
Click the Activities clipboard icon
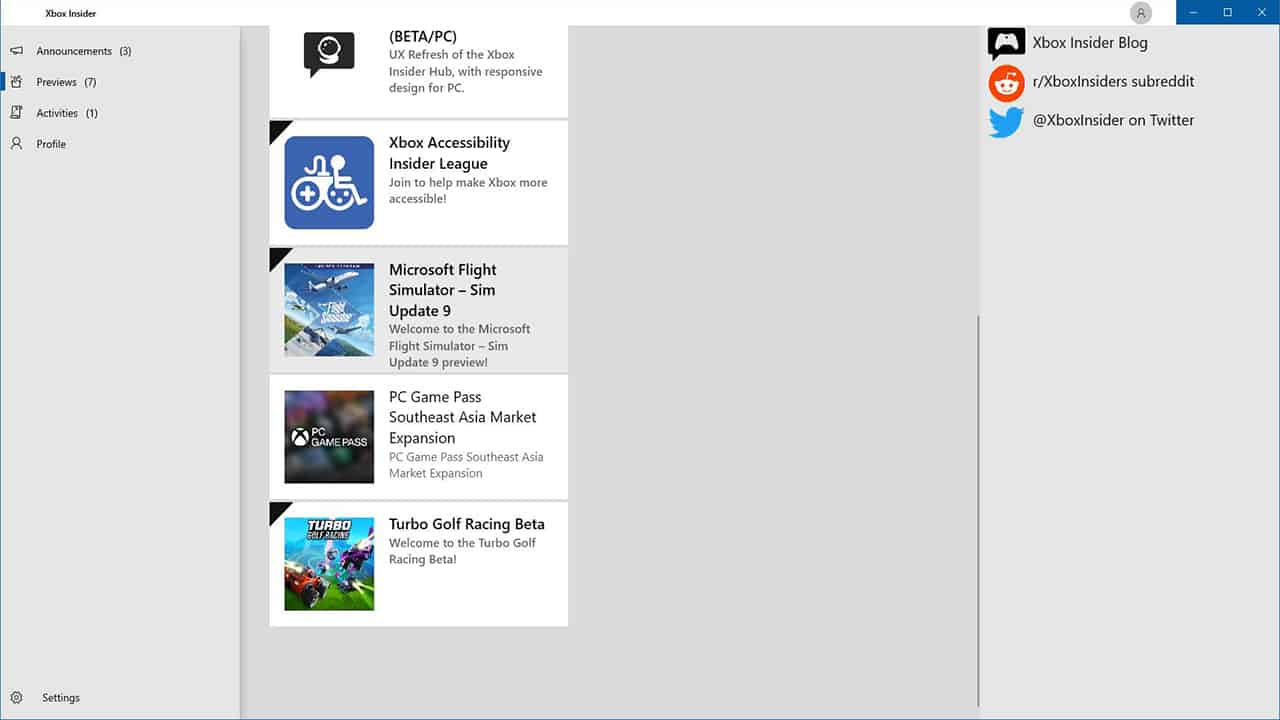coord(16,113)
